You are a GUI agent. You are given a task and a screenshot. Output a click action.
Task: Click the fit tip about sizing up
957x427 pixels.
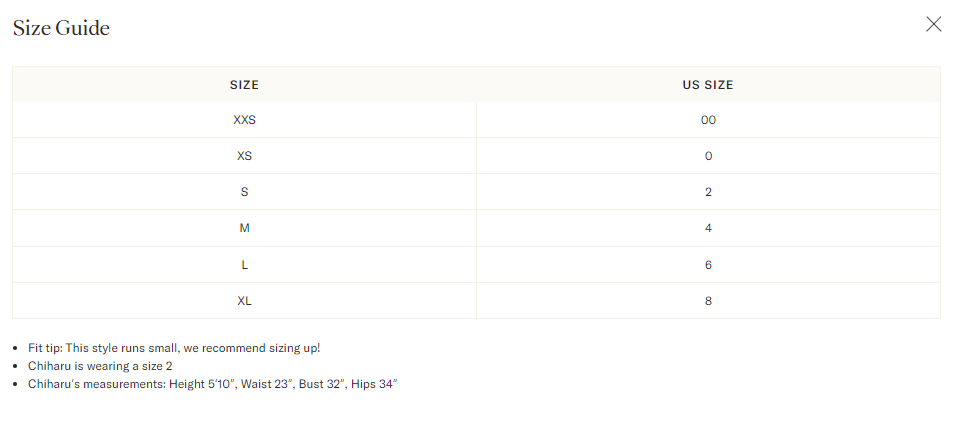pos(174,348)
